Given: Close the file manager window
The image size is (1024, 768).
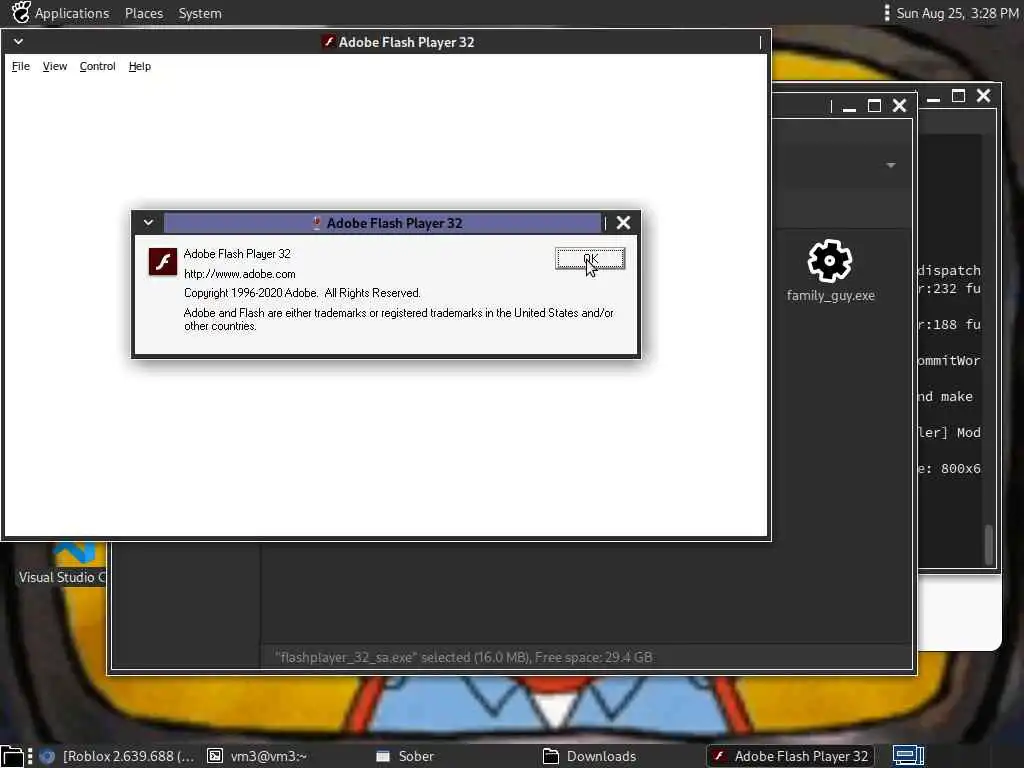Looking at the screenshot, I should pos(899,106).
